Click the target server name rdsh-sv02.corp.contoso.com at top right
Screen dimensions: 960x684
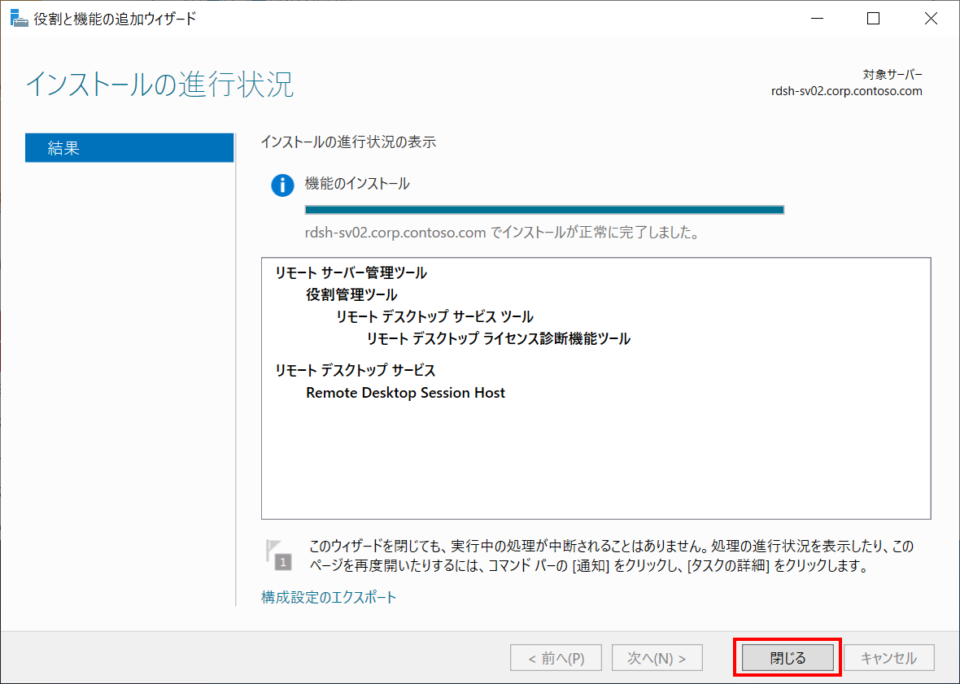tap(847, 91)
